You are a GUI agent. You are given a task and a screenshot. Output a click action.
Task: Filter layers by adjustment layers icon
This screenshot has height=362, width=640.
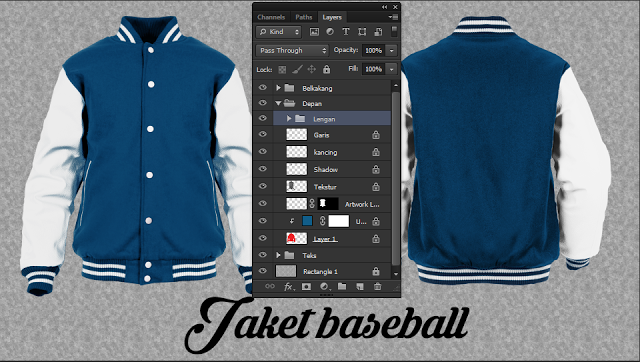click(330, 32)
